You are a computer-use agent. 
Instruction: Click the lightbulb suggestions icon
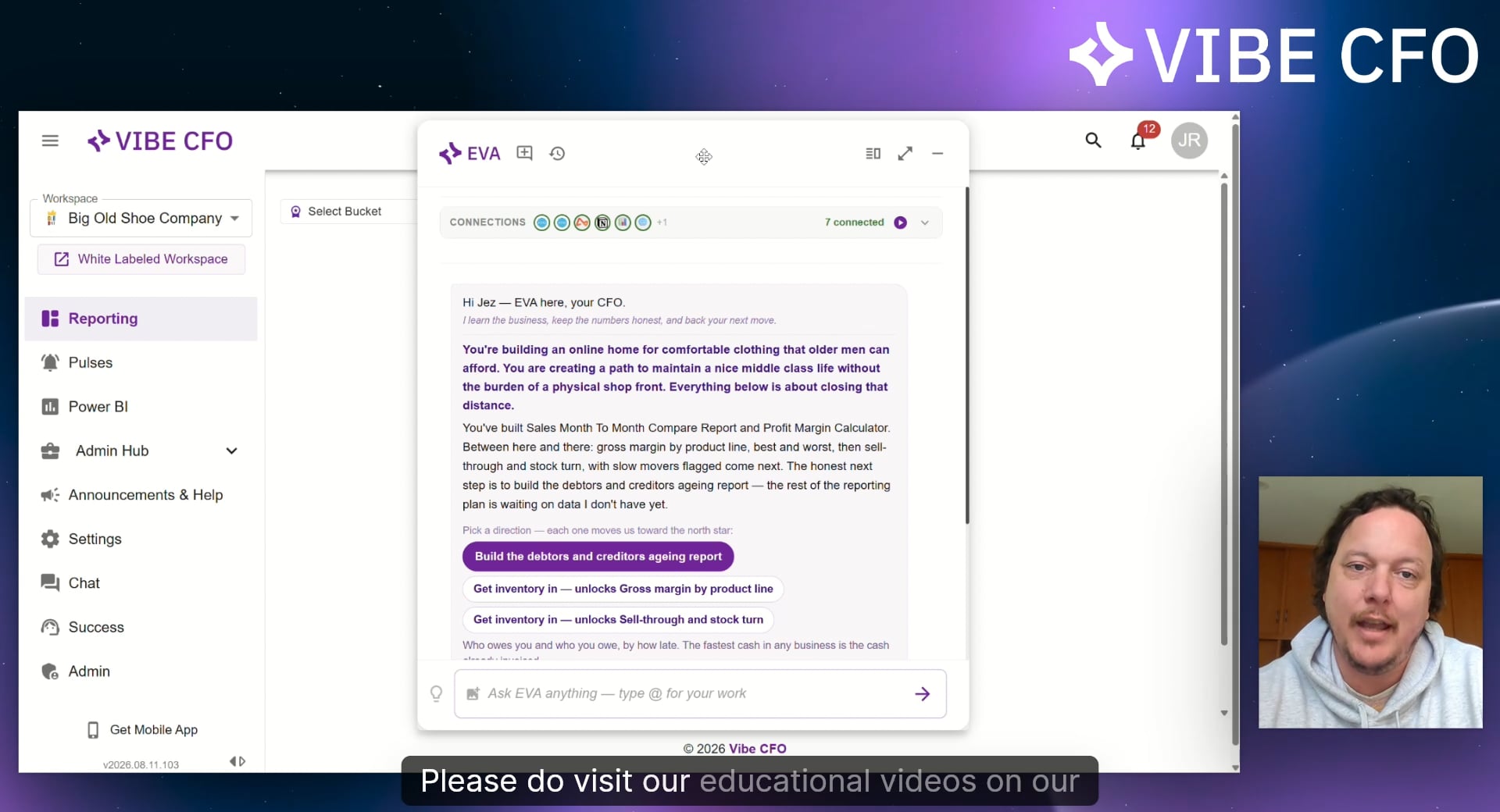[x=437, y=693]
